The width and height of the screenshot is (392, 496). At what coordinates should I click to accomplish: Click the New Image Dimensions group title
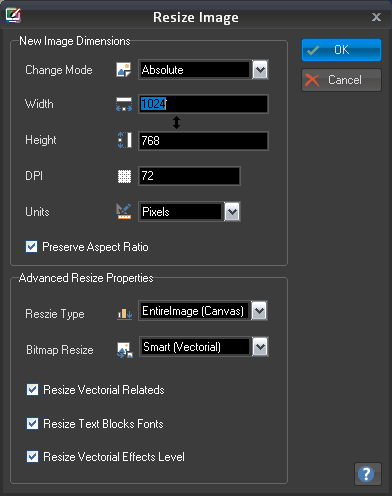point(75,41)
